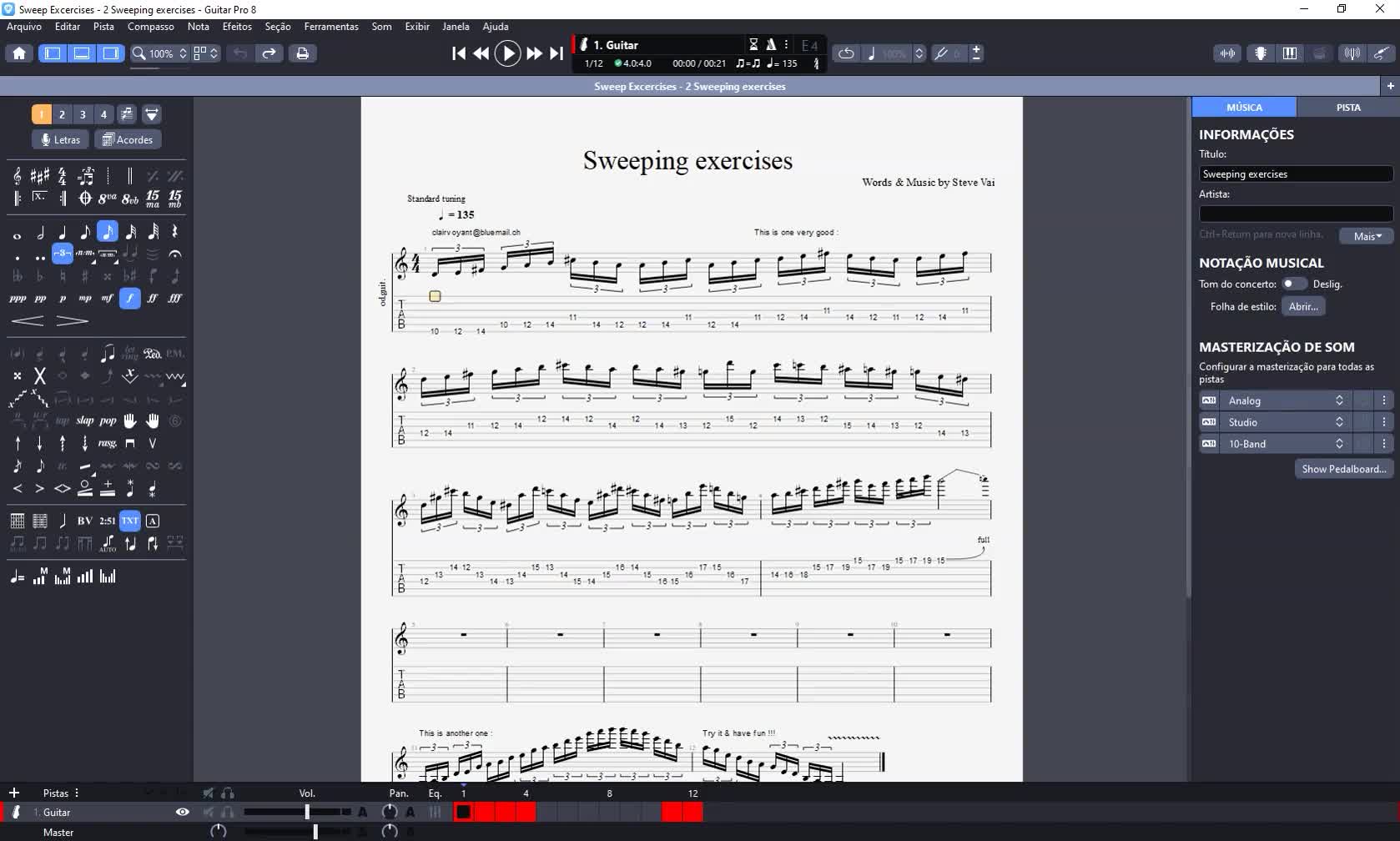Select the treble clef tool

tap(18, 176)
